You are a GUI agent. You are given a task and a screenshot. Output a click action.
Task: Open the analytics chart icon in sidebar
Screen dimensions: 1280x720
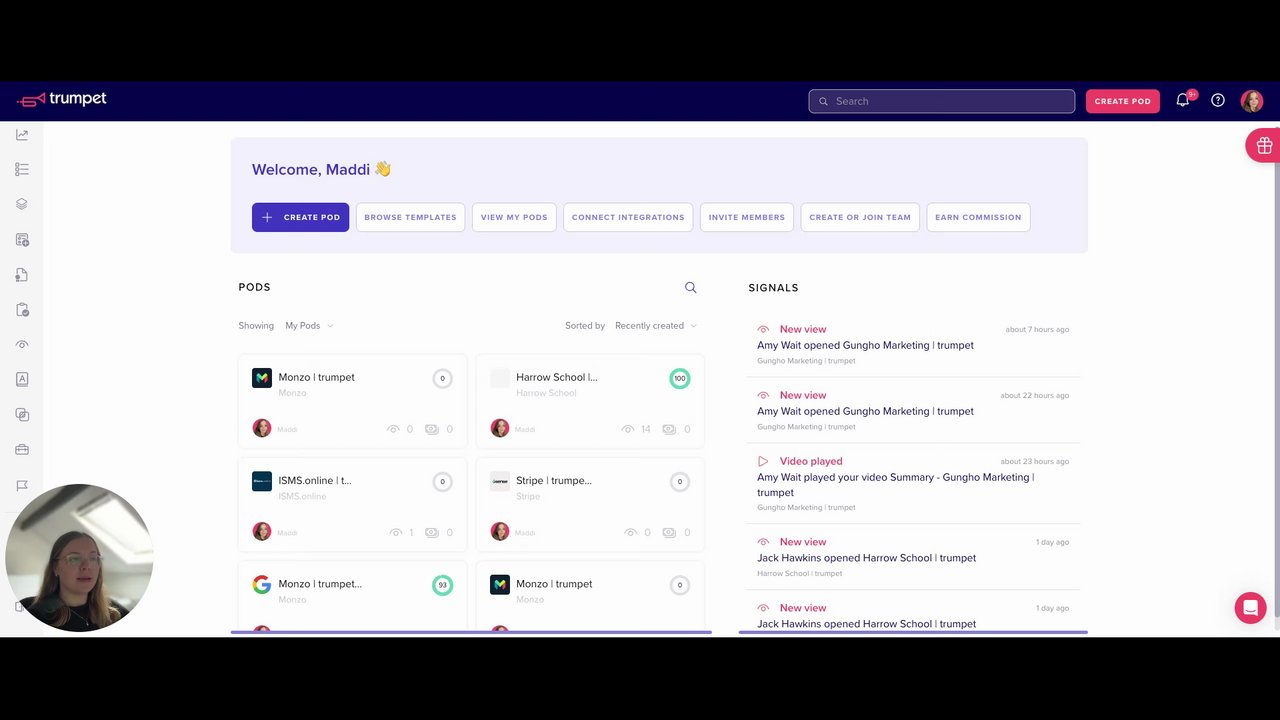(22, 135)
